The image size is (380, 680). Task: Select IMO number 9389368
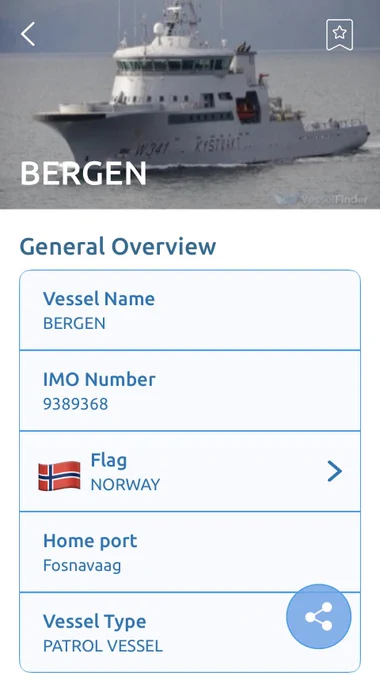pos(75,404)
